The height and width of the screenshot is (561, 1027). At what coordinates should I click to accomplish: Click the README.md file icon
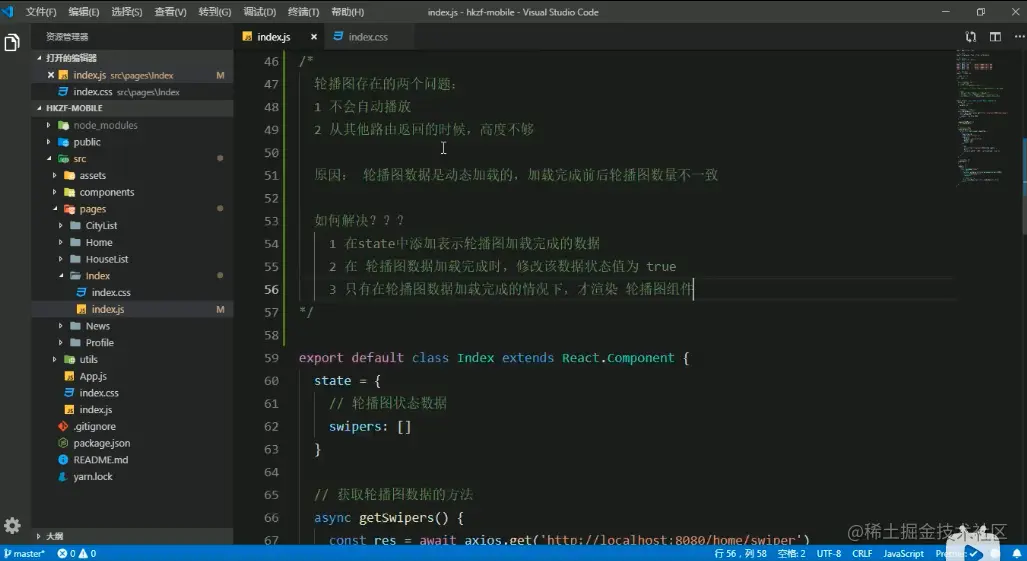tap(63, 460)
